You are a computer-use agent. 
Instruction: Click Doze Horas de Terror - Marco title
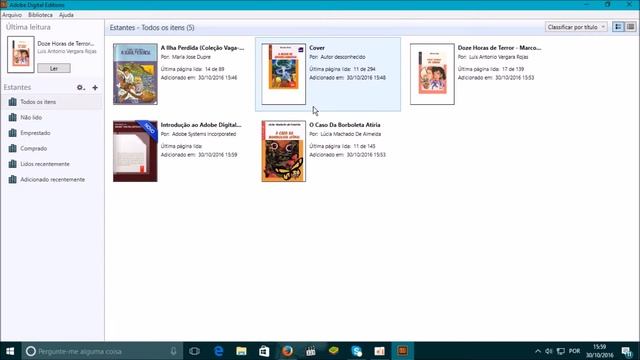pos(500,48)
